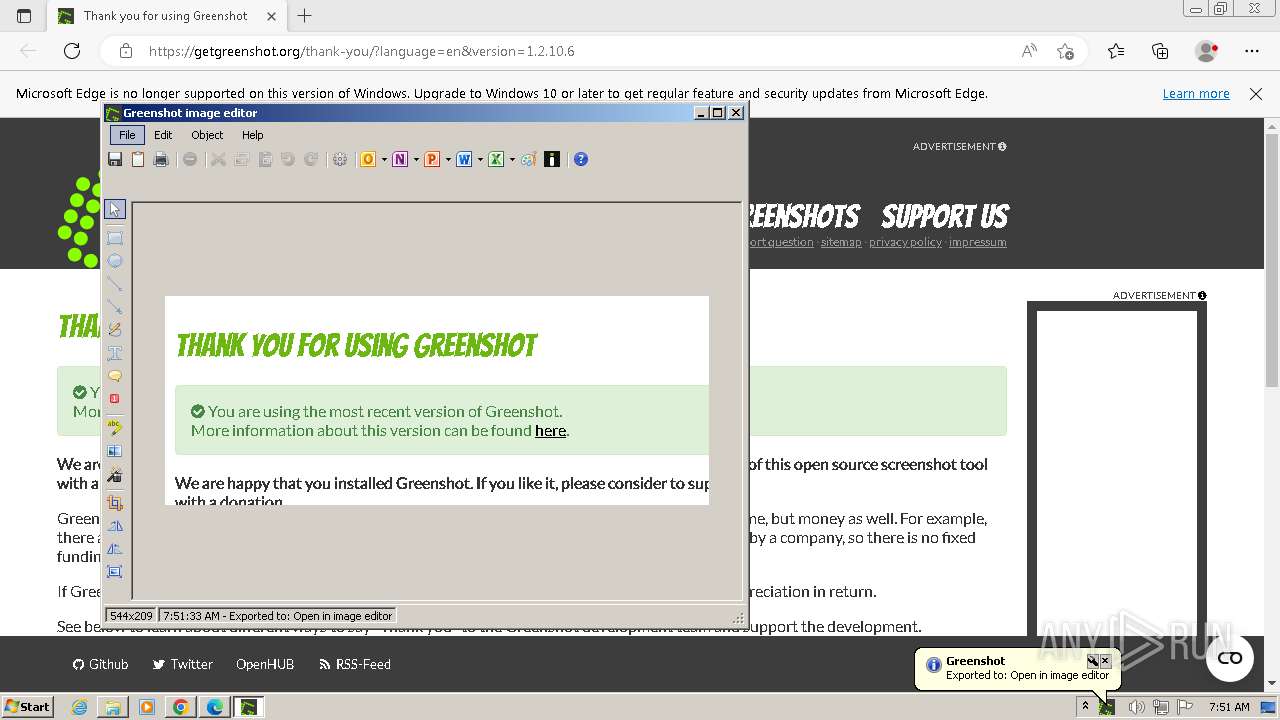Expand the PowerPoint export dropdown arrow

[x=448, y=159]
